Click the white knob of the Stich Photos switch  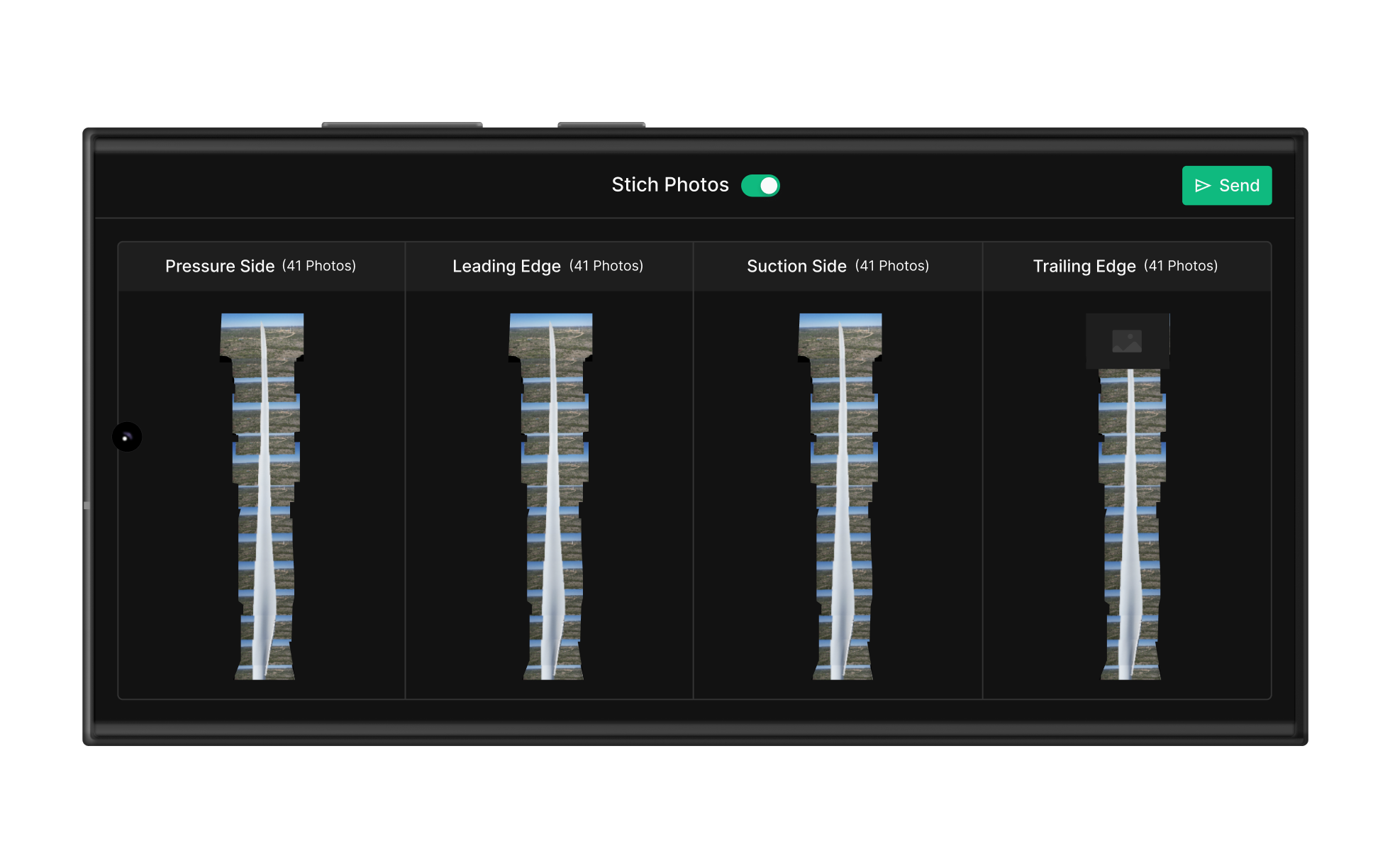(769, 185)
